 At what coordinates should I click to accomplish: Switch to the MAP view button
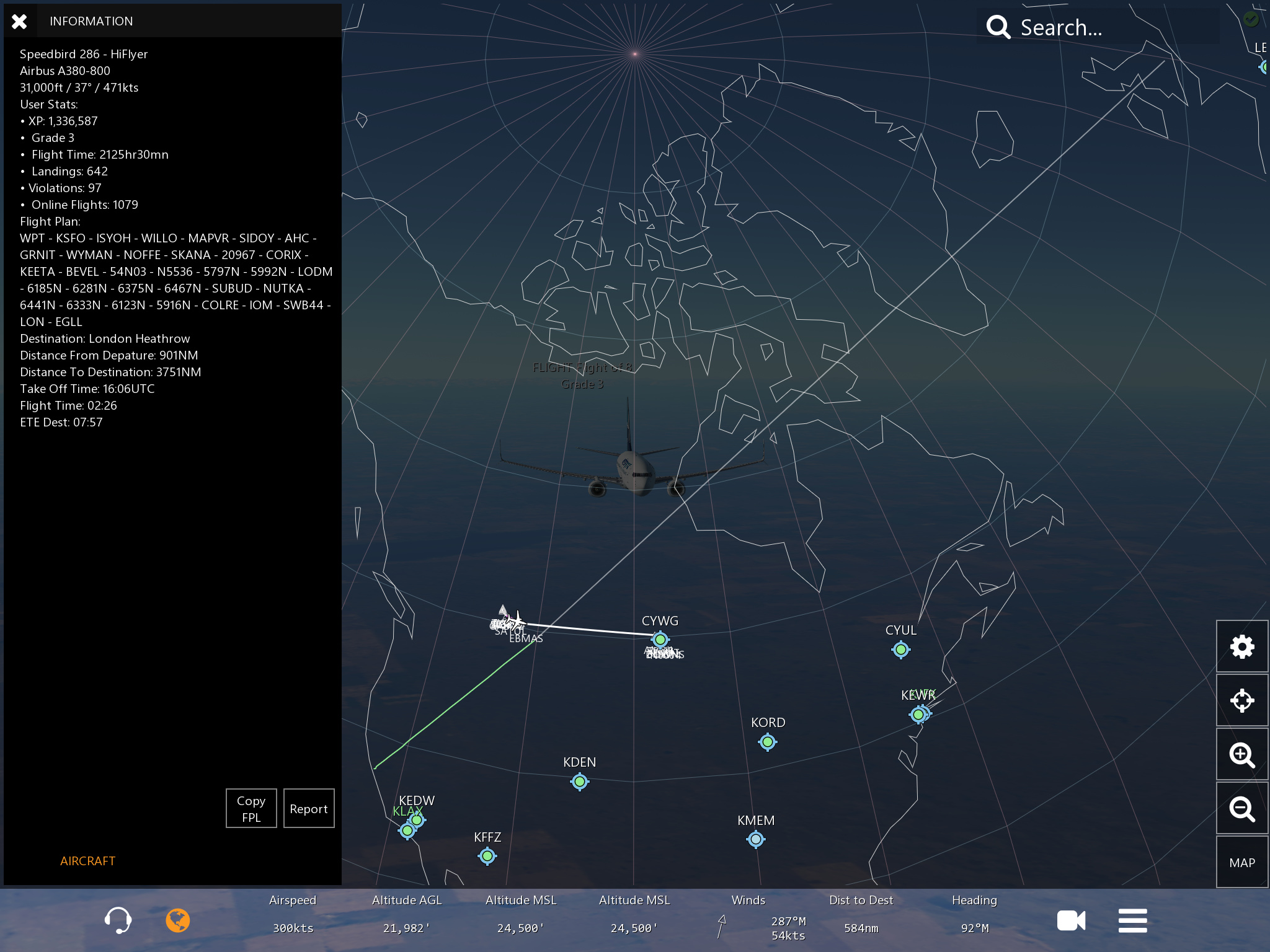click(1241, 863)
